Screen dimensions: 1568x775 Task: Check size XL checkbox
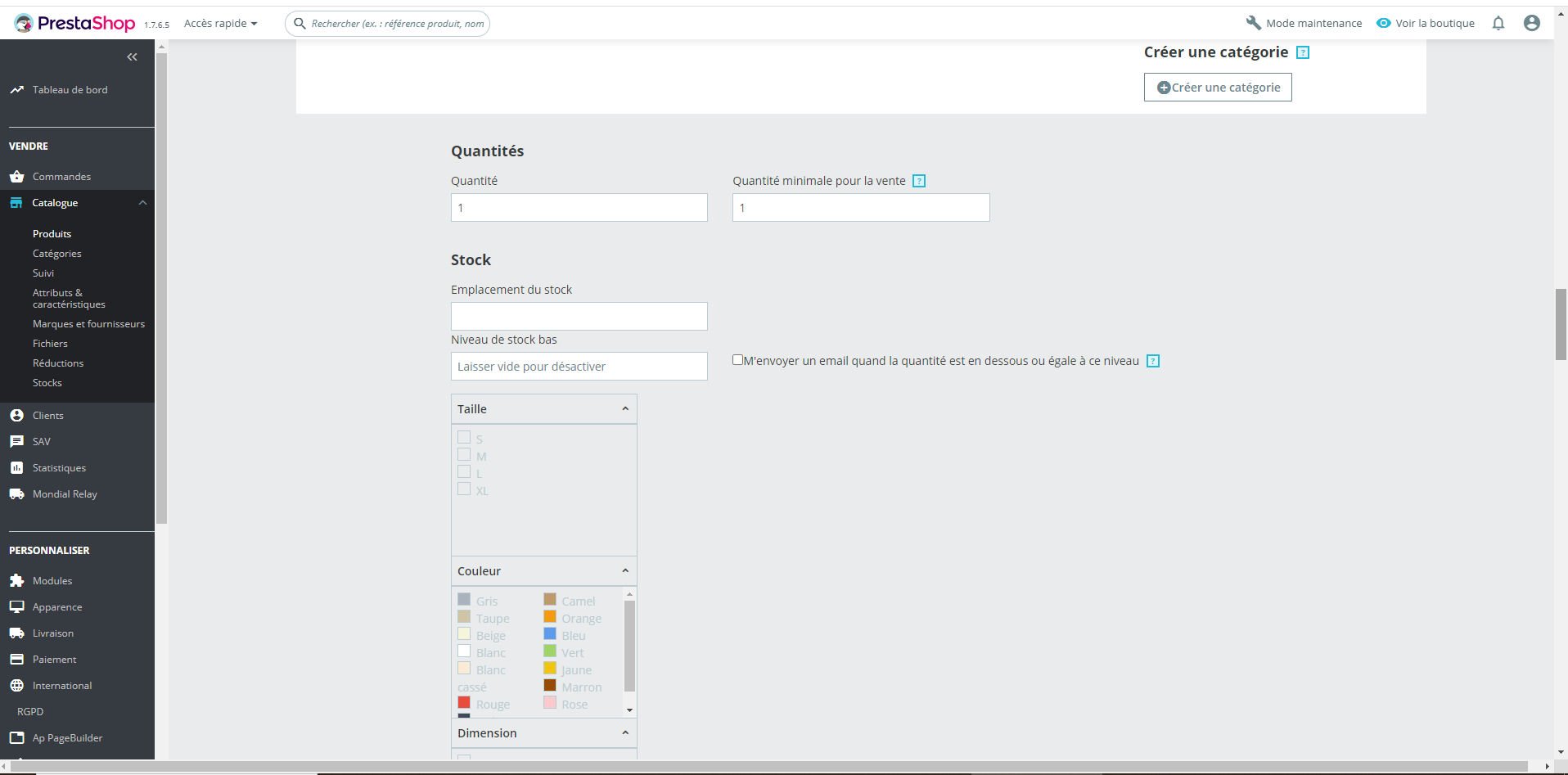tap(464, 489)
